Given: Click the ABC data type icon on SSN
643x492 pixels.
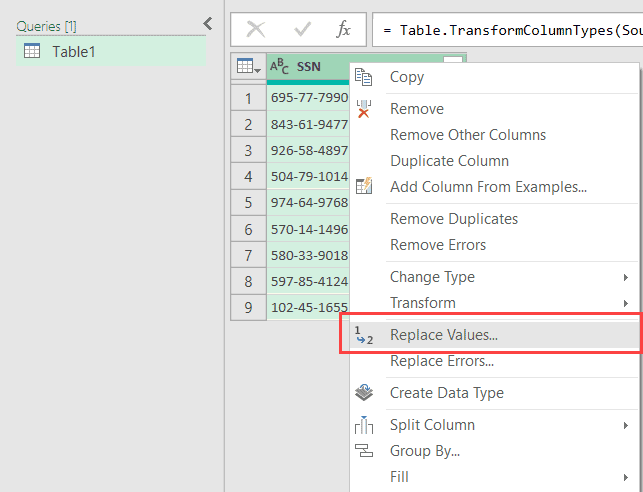Looking at the screenshot, I should coord(280,67).
